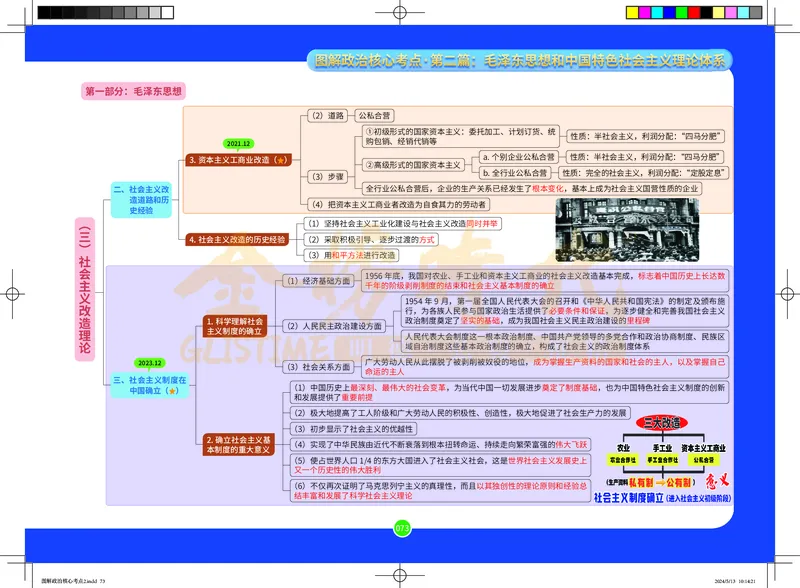Click the star beside "三、社会主义制度在中国确立"
800x588 pixels.
click(x=173, y=390)
